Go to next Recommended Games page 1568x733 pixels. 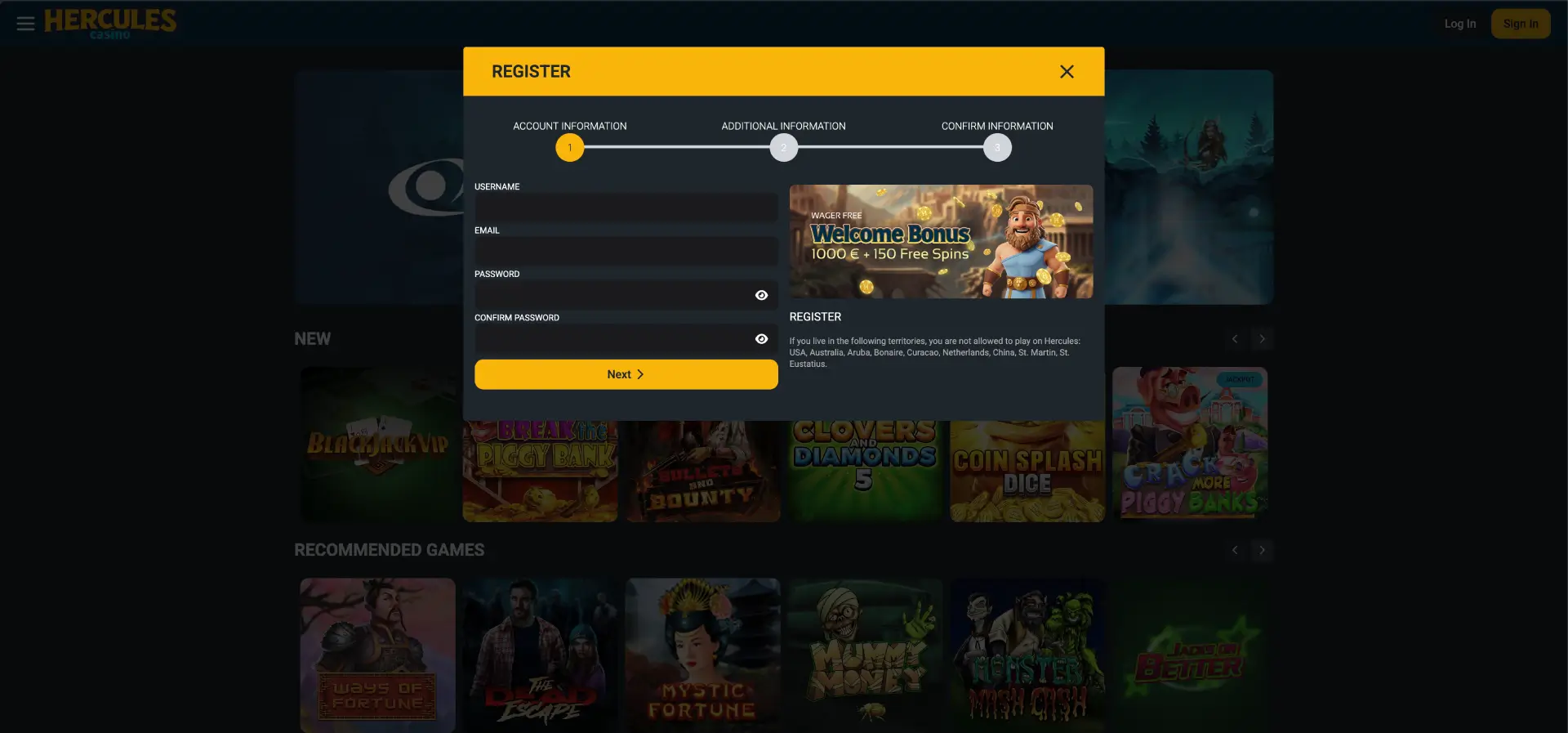pos(1262,550)
